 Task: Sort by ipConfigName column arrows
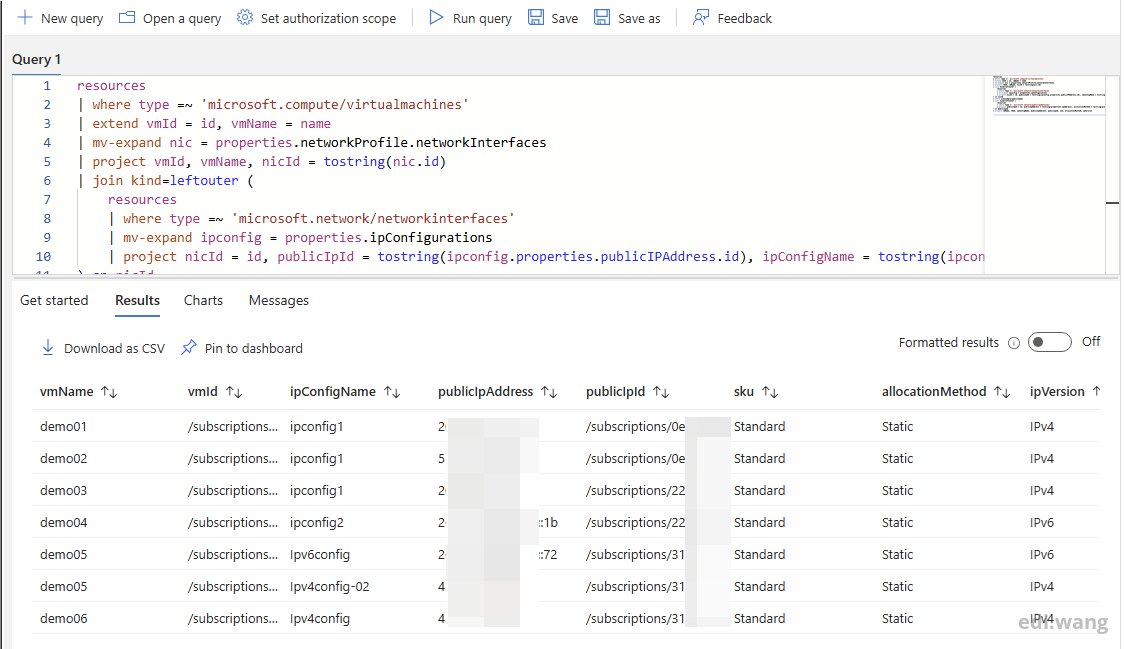coord(391,392)
